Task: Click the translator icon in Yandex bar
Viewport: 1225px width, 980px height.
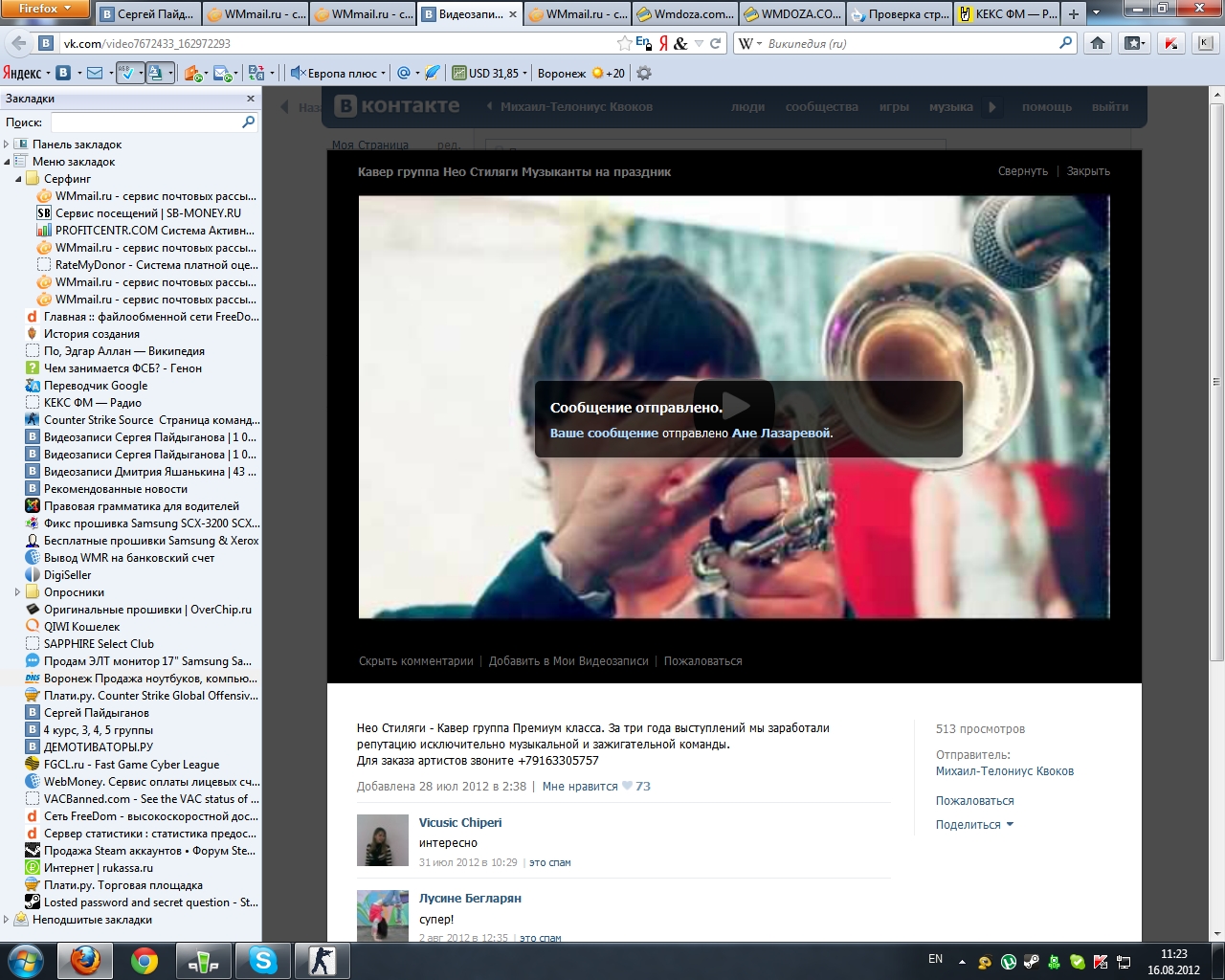Action: (256, 73)
